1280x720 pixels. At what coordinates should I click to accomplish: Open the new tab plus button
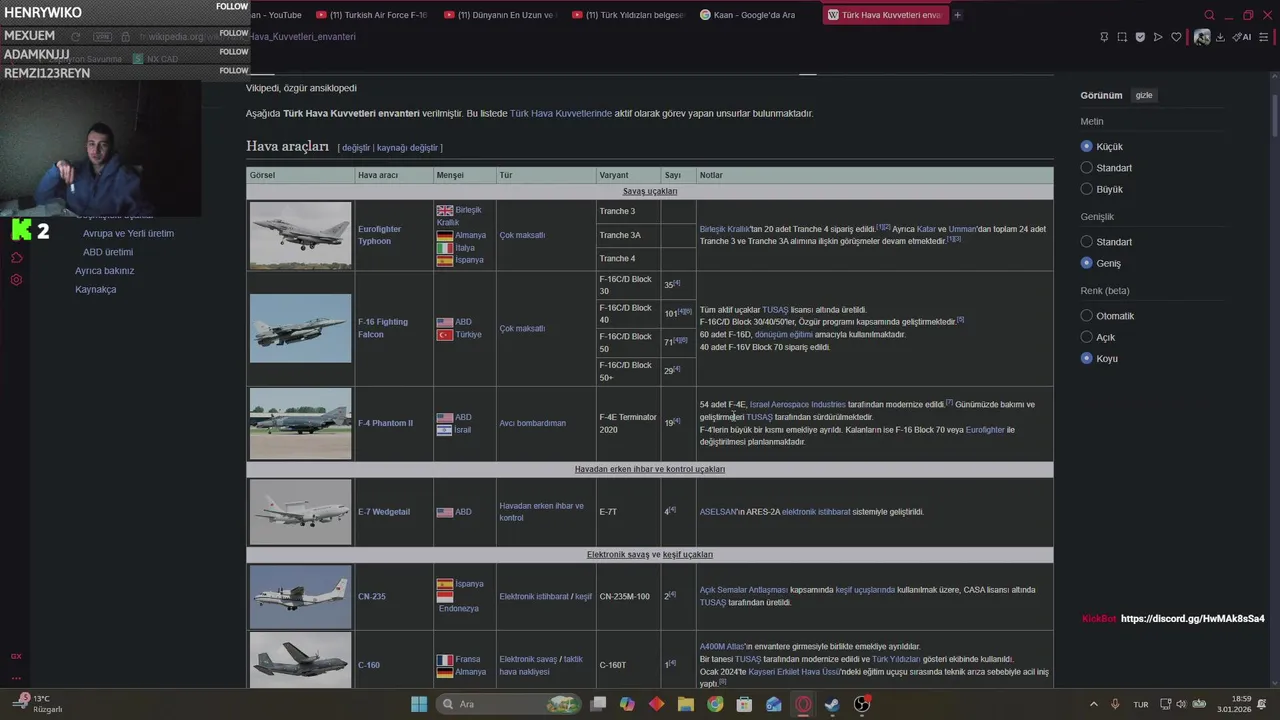pyautogui.click(x=957, y=15)
